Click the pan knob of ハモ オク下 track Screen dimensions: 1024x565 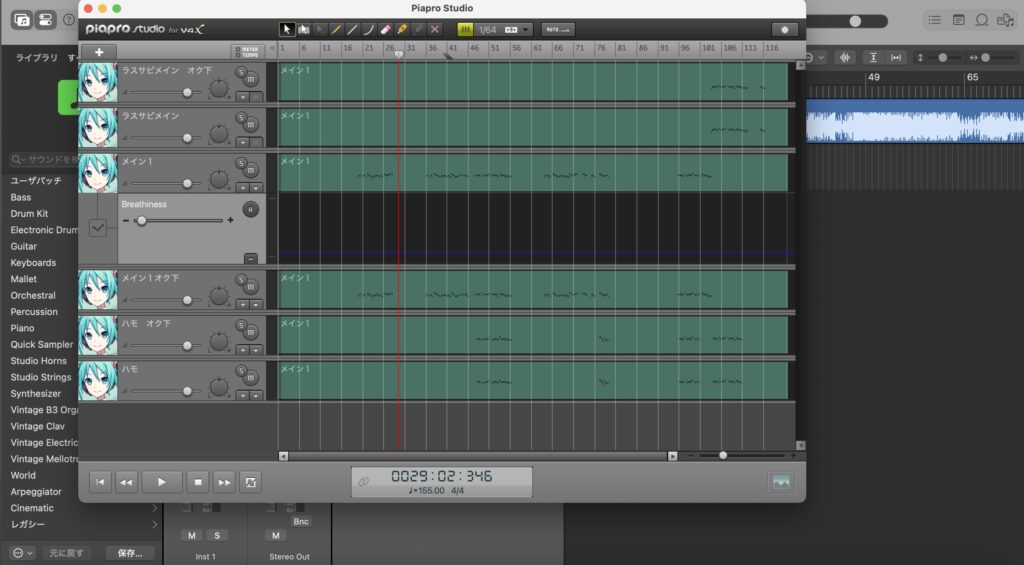(219, 341)
